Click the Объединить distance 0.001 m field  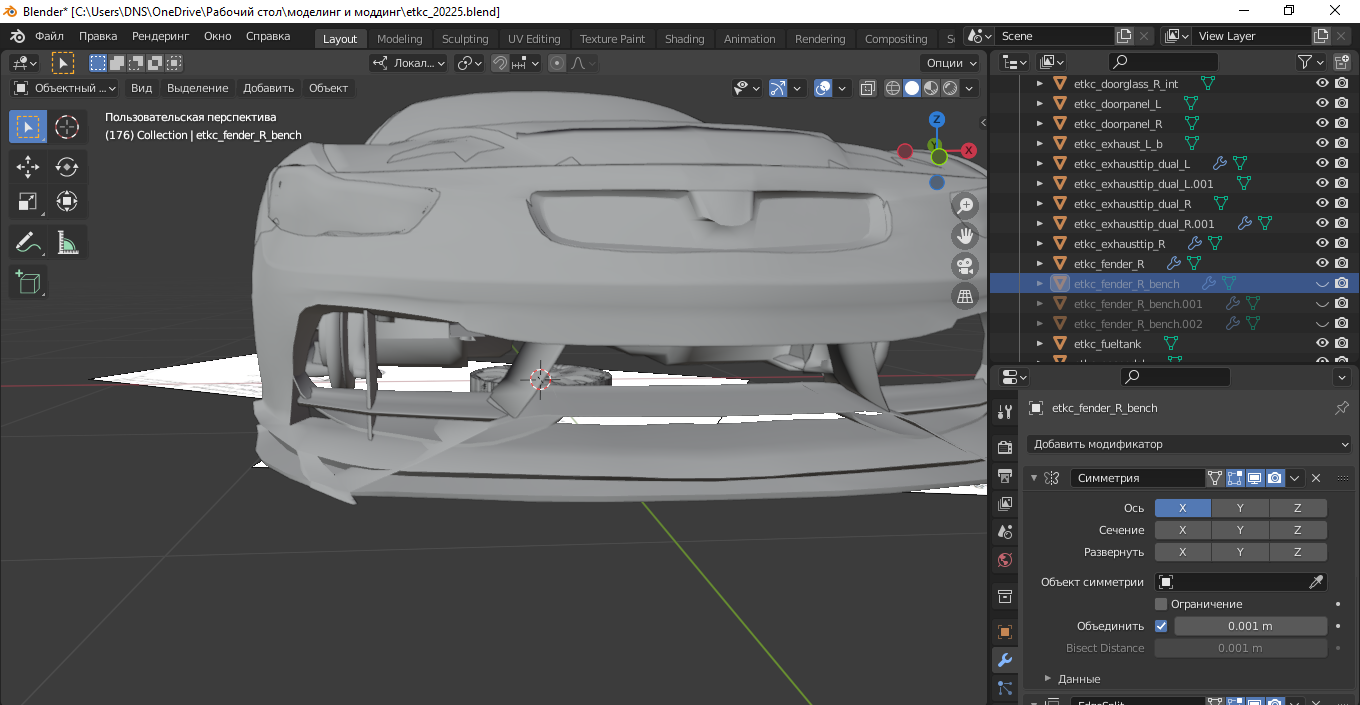1250,626
